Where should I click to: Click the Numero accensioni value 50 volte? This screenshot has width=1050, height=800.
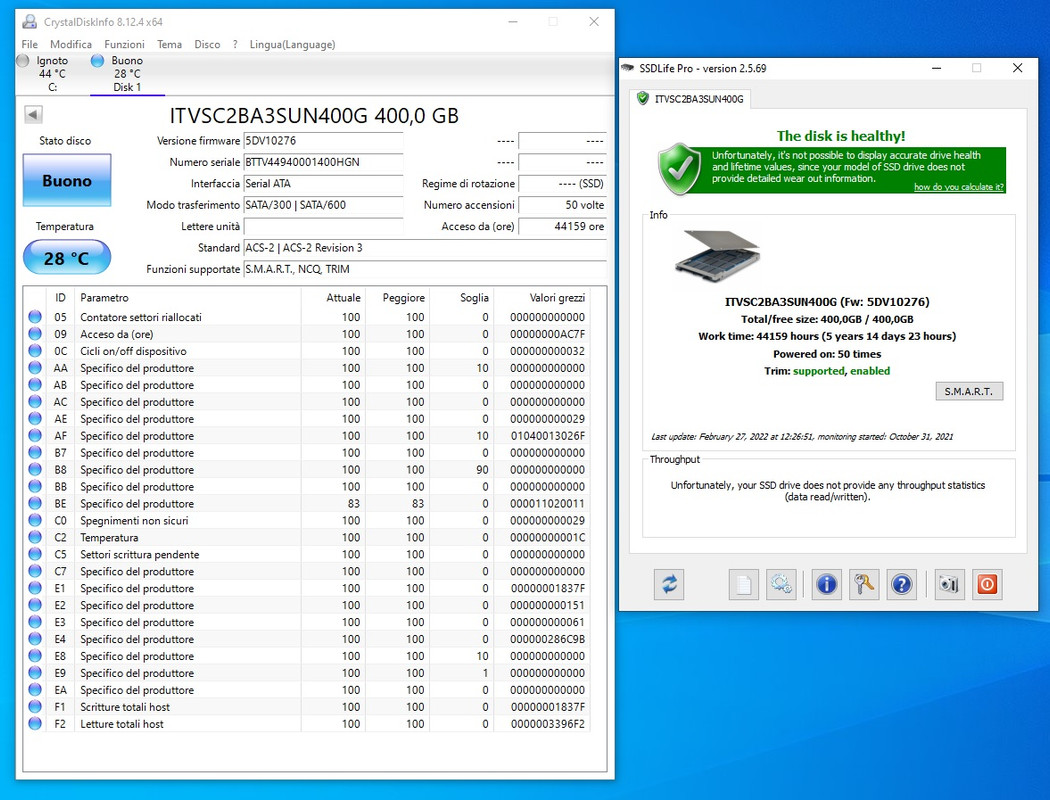[x=562, y=205]
